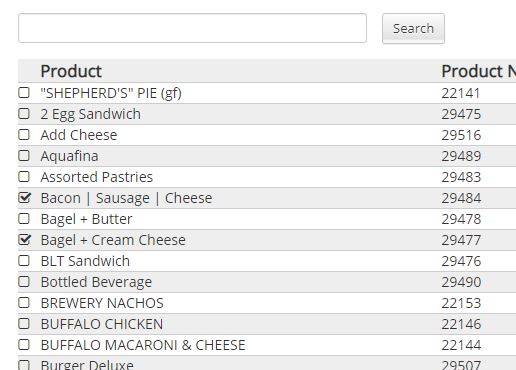Tick the BLT Sandwich checkbox

tap(24, 260)
